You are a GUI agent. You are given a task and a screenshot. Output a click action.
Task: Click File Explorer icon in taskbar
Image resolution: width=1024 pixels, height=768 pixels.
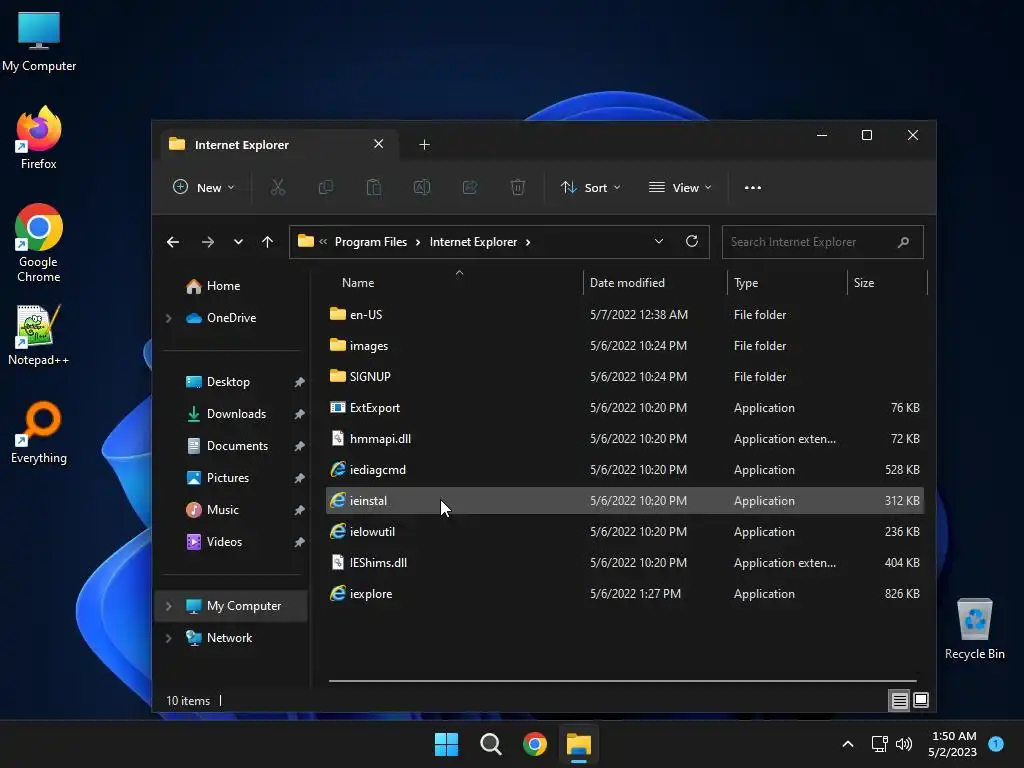pos(579,744)
